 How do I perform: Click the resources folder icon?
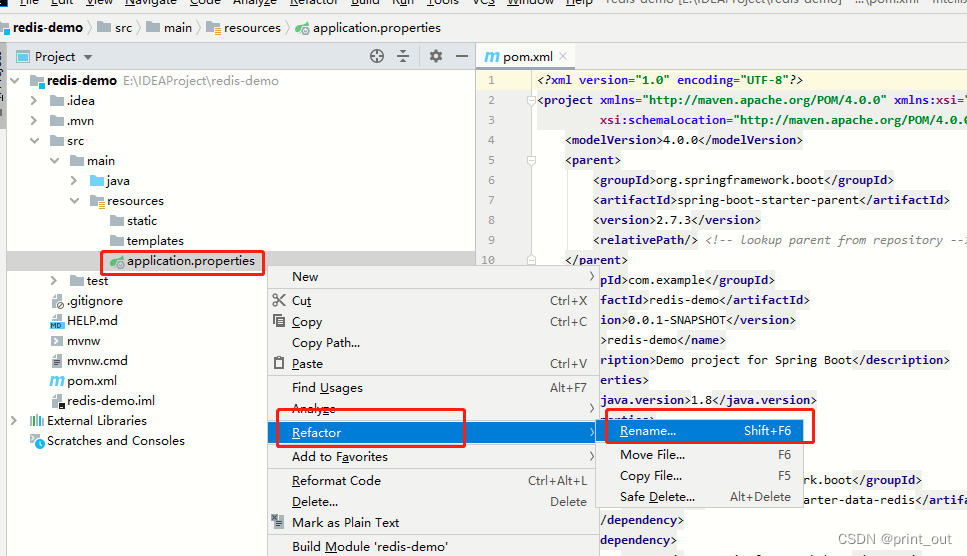pyautogui.click(x=97, y=201)
